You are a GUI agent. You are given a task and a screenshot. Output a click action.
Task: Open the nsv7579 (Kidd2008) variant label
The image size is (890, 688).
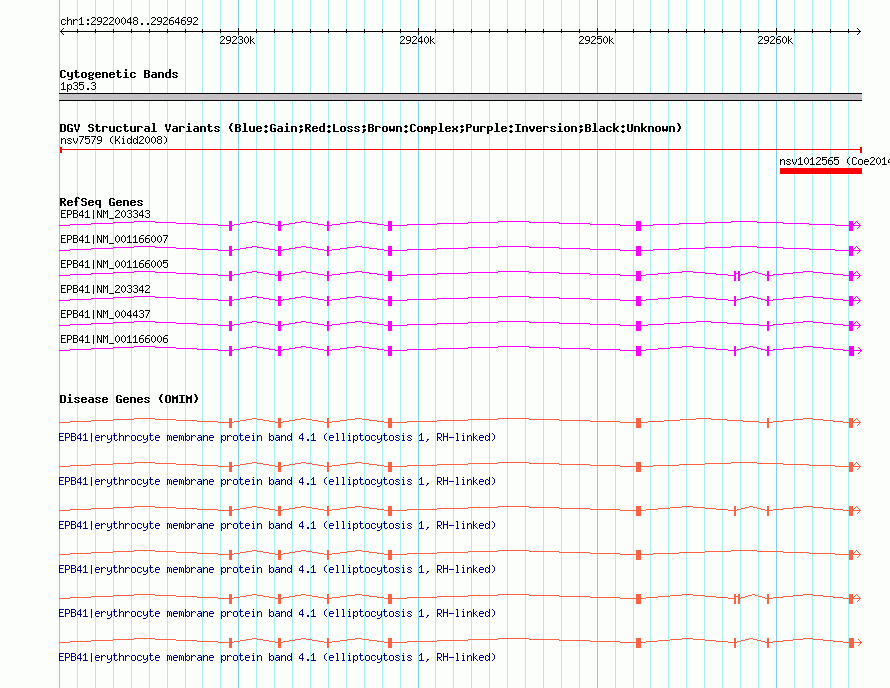point(114,140)
